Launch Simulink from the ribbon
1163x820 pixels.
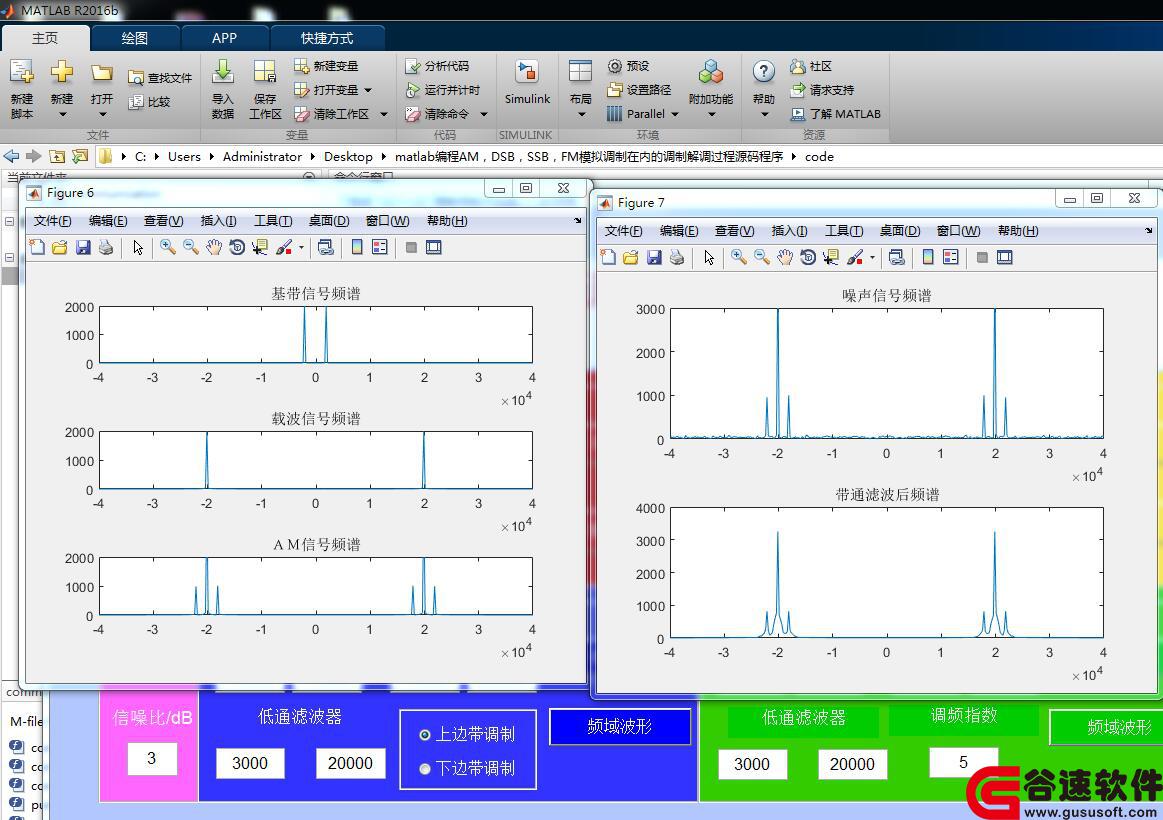527,73
